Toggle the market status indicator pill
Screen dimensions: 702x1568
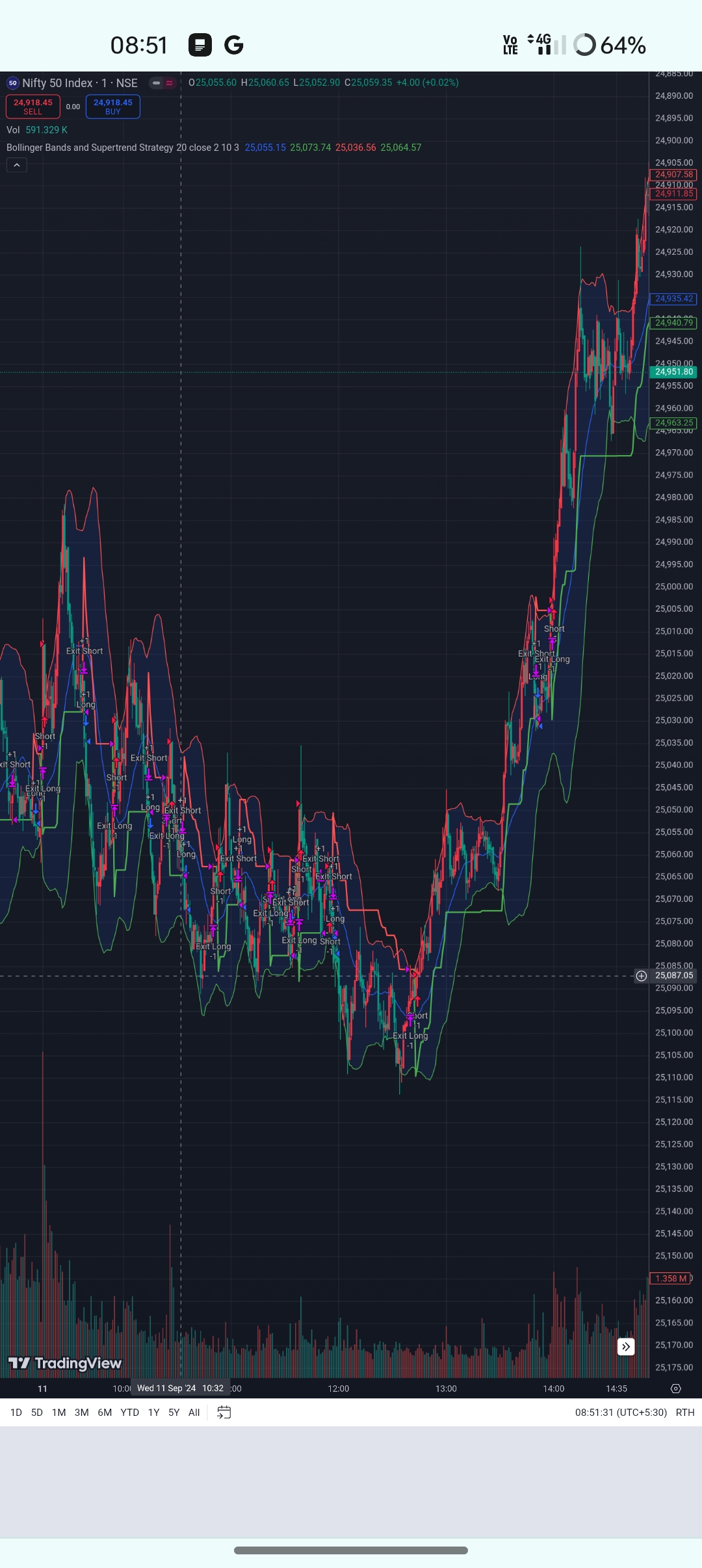(162, 83)
